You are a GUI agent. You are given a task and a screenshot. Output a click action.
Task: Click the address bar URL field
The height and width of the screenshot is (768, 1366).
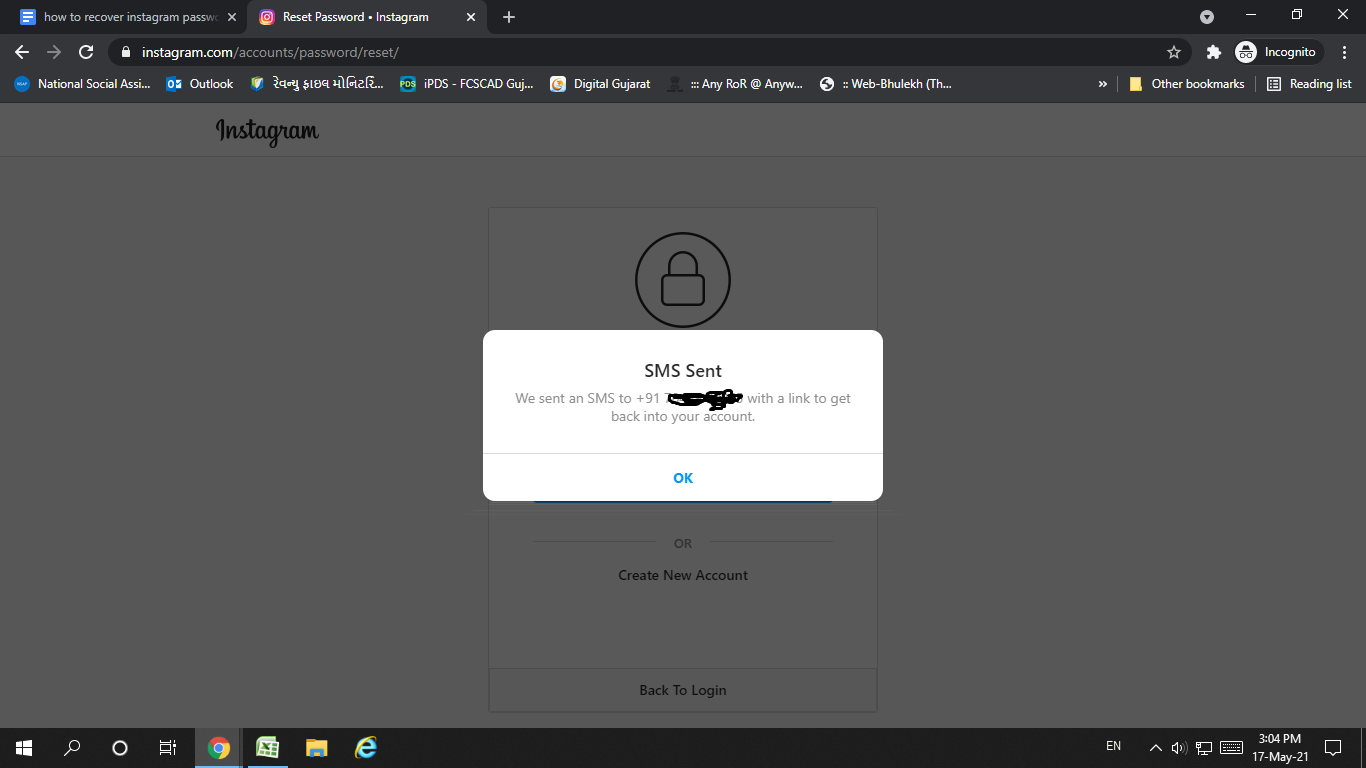pyautogui.click(x=640, y=52)
